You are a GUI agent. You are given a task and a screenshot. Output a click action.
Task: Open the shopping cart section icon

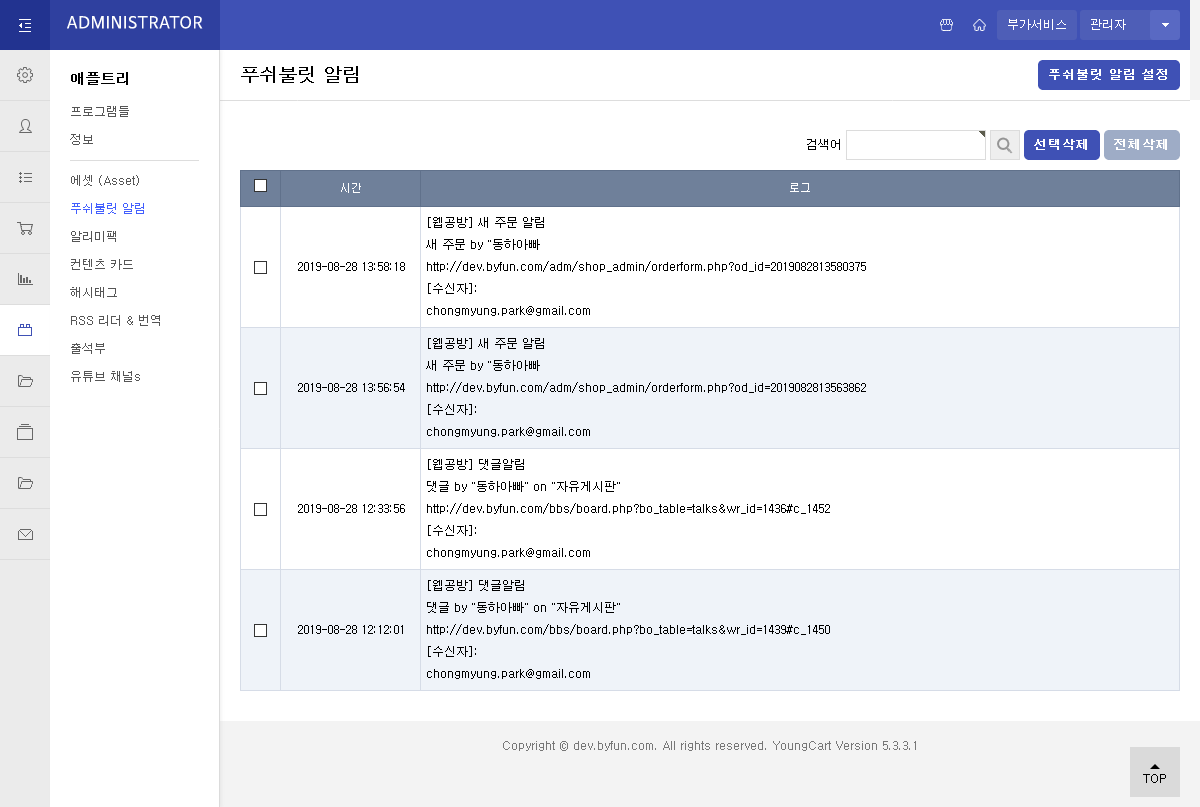click(25, 228)
